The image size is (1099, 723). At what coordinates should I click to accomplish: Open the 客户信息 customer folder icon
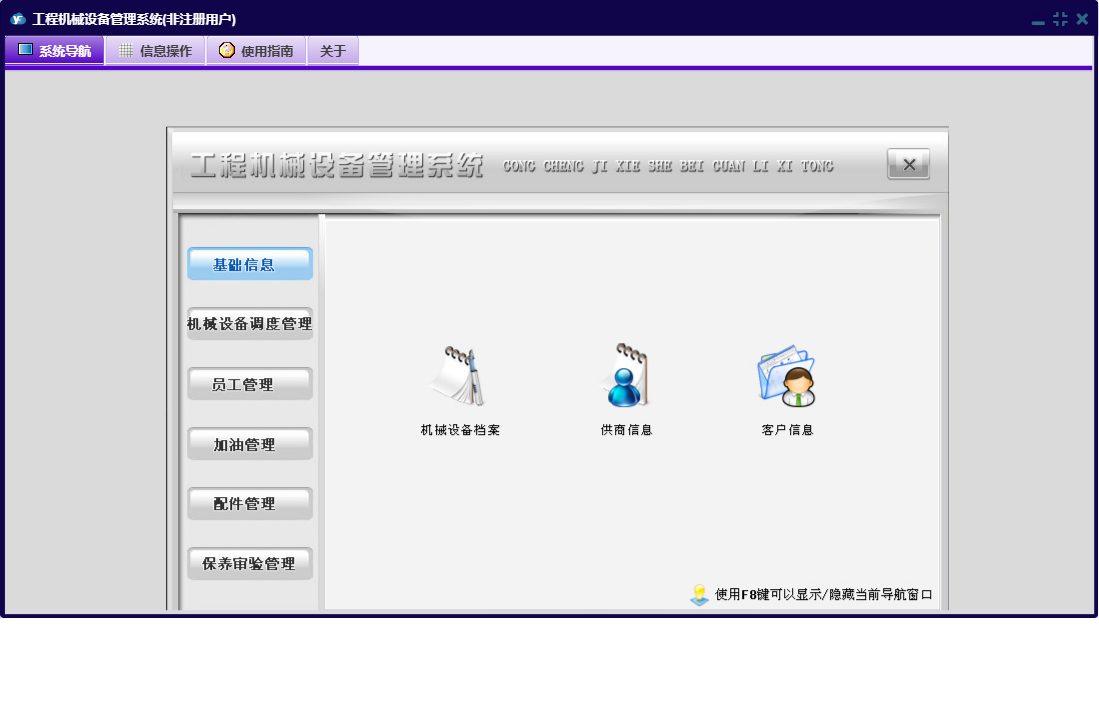[x=787, y=377]
